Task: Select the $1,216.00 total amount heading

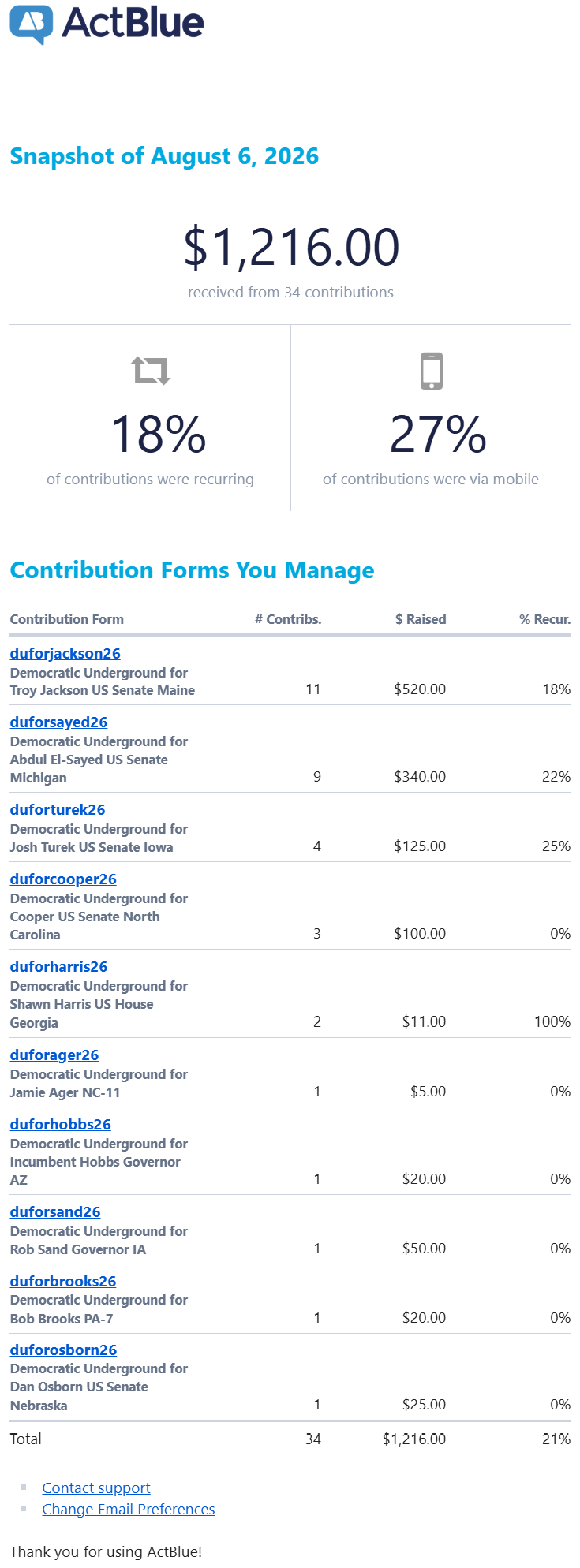Action: pos(291,247)
